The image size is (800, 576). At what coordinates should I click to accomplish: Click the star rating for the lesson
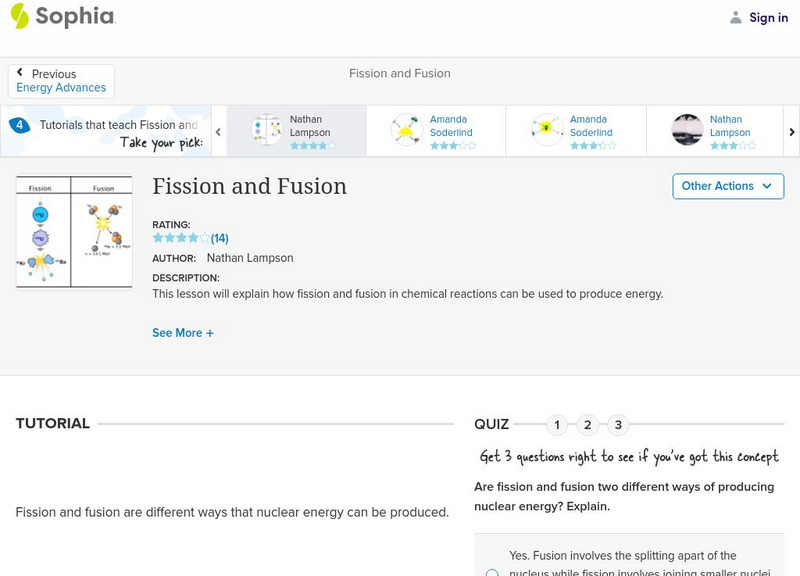click(x=180, y=238)
